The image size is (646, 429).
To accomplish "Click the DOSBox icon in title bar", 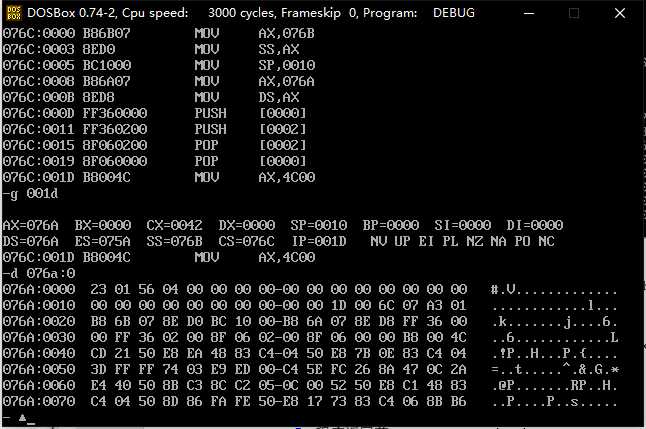I will click(14, 13).
